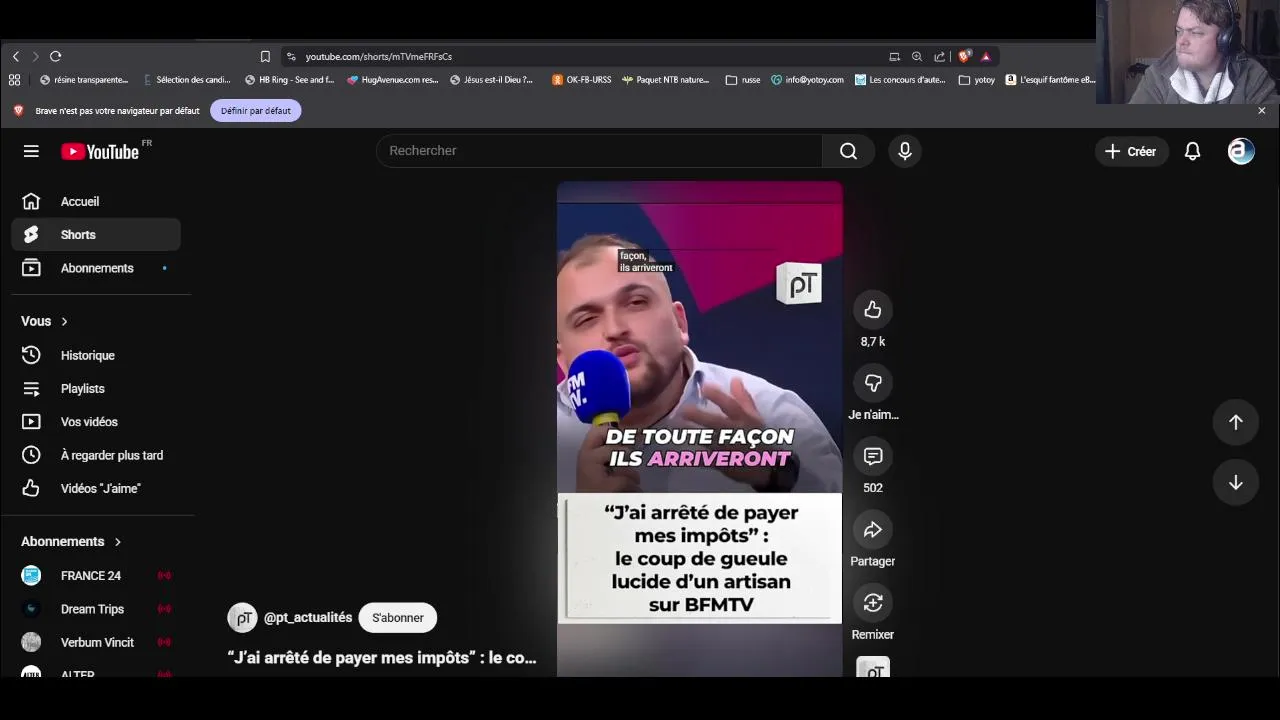Click the share icon in the address bar

pyautogui.click(x=940, y=56)
